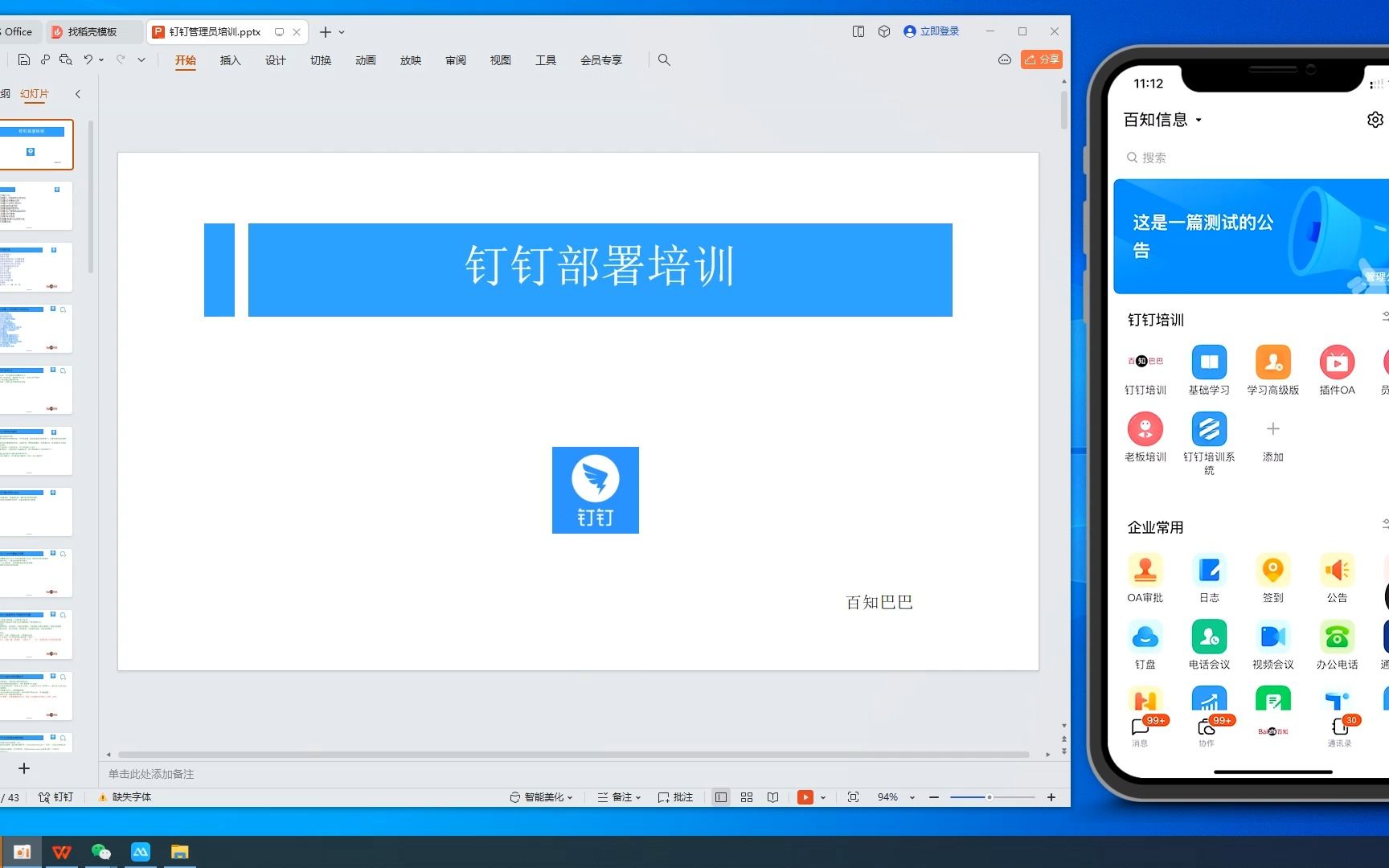
Task: Click the save icon in quick toolbar
Action: pos(24,59)
